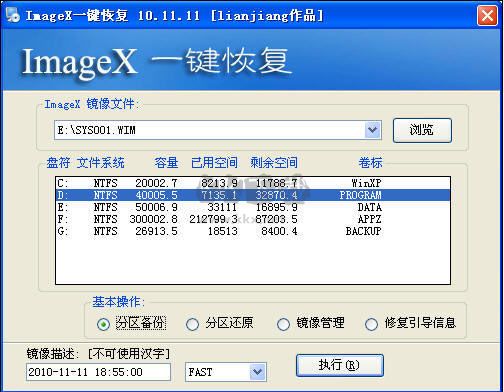504x392 pixels.
Task: Click the 容量 column header
Action: [166, 163]
